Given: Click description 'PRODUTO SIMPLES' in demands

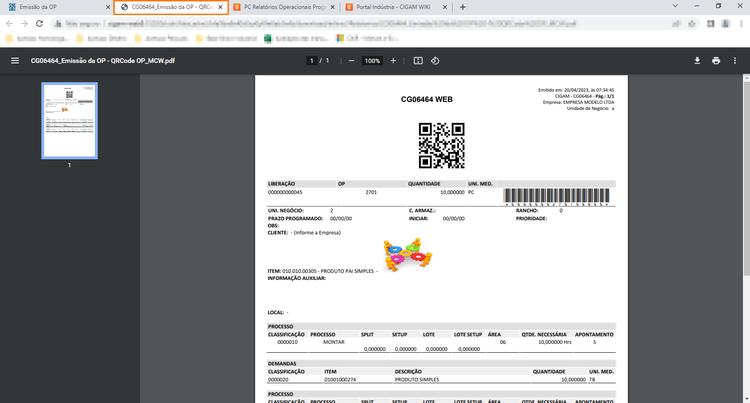Looking at the screenshot, I should [417, 380].
